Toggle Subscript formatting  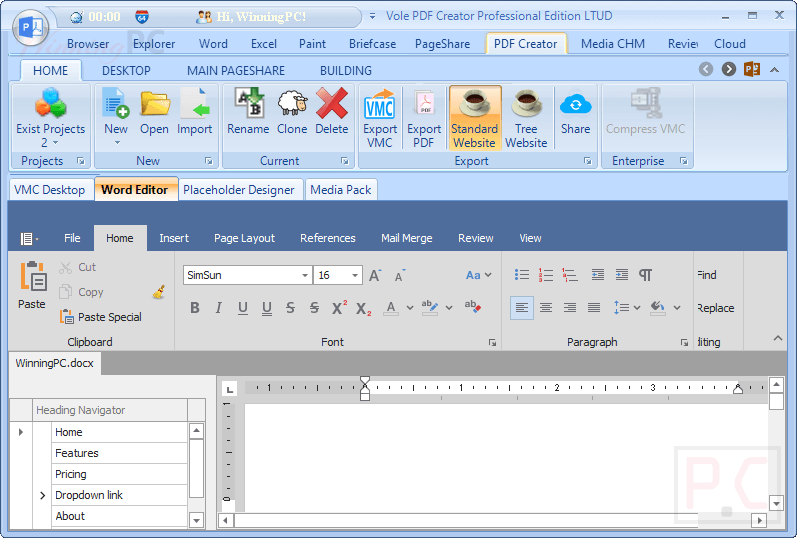click(363, 308)
